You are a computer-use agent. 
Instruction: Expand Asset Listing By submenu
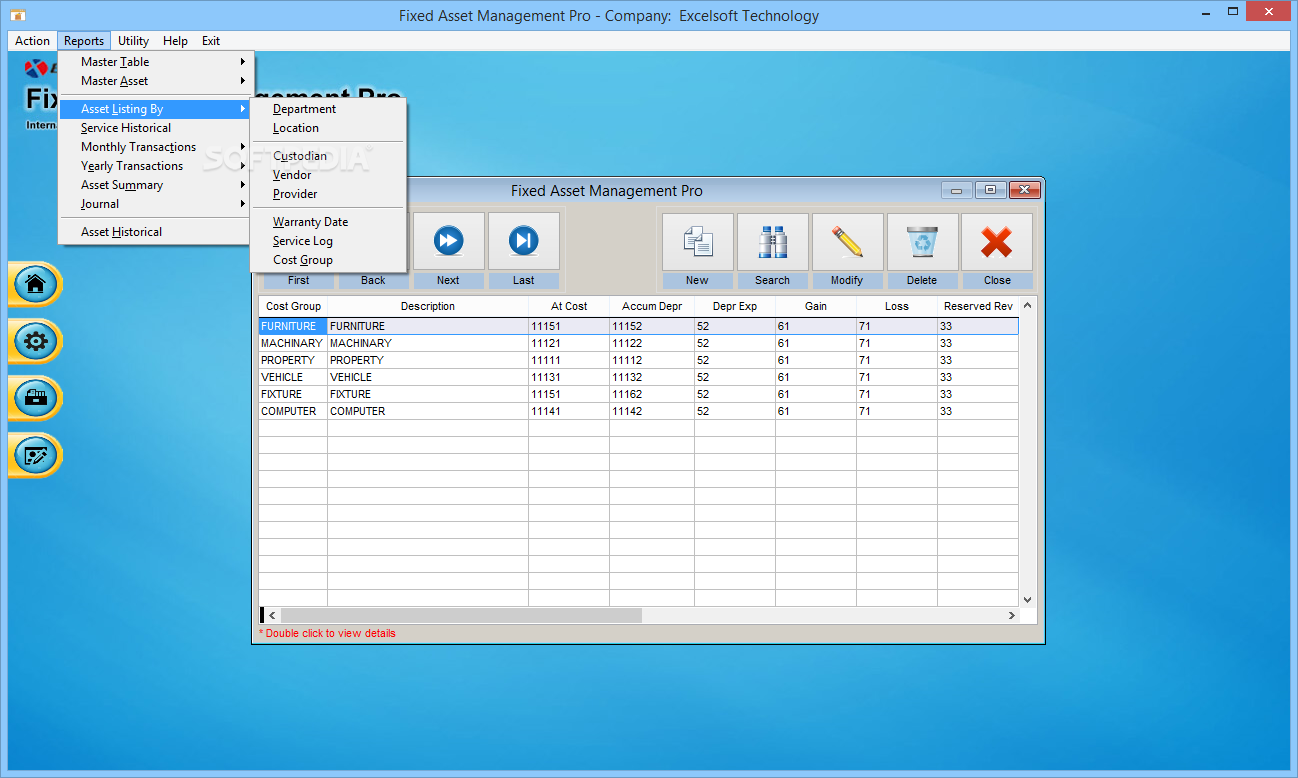tap(155, 109)
